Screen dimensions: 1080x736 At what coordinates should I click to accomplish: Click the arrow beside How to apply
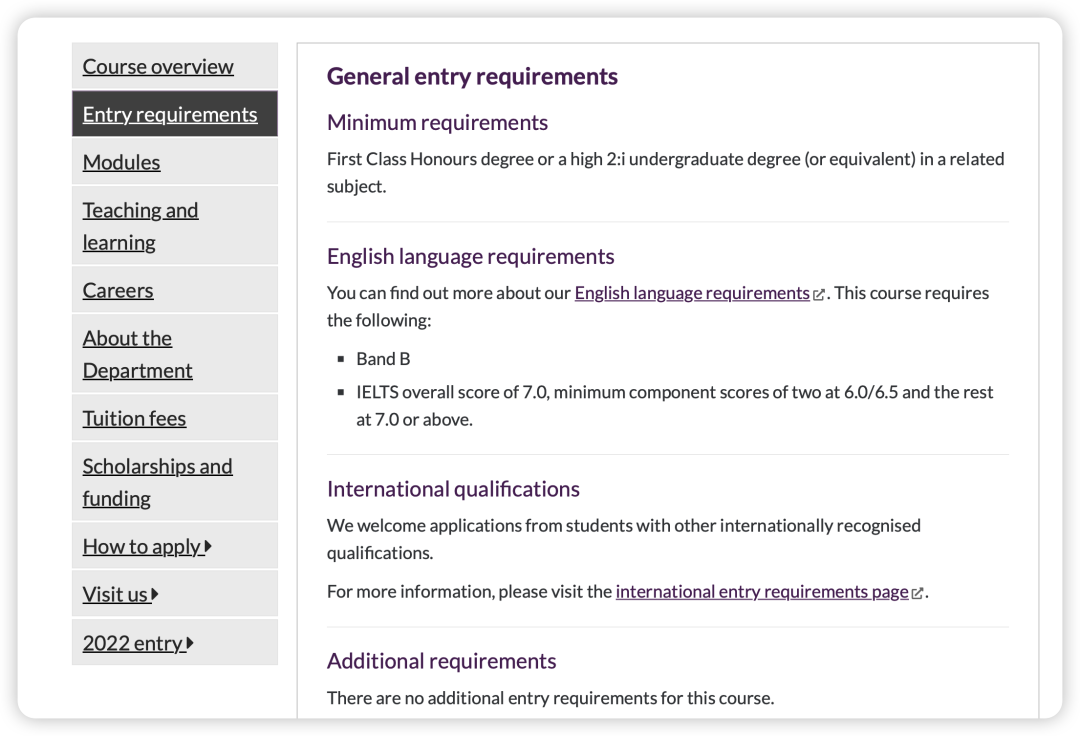[x=208, y=547]
